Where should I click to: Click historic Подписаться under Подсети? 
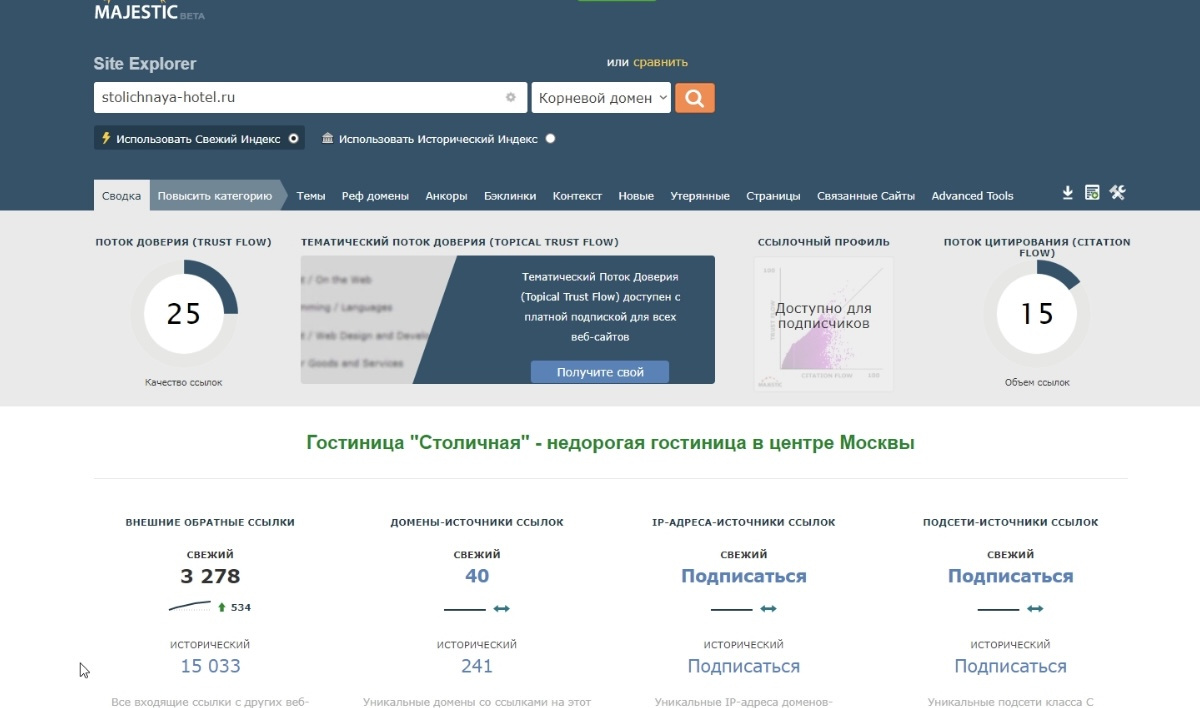(x=1010, y=666)
